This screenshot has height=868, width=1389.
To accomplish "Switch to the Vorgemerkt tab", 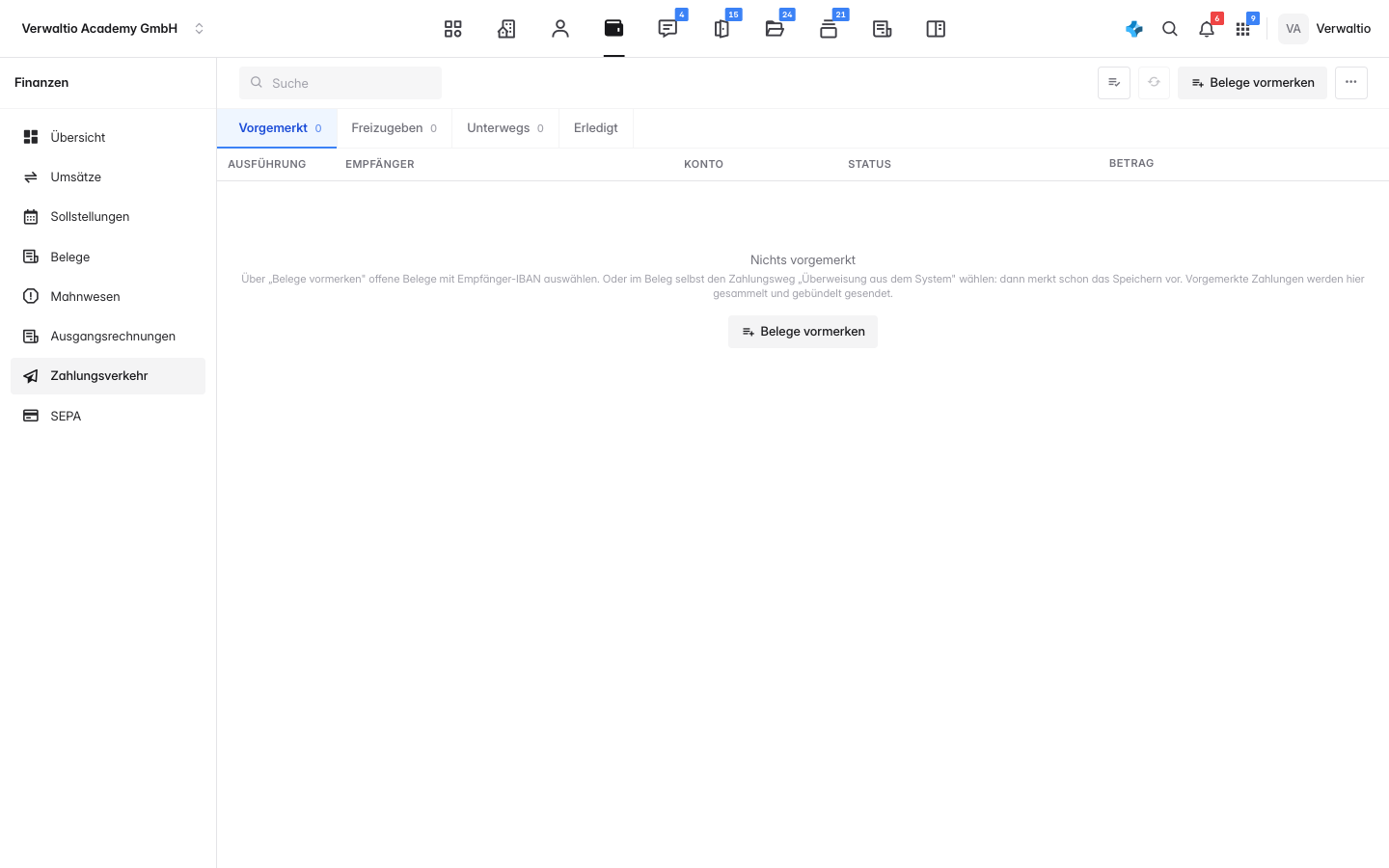I will (x=277, y=128).
